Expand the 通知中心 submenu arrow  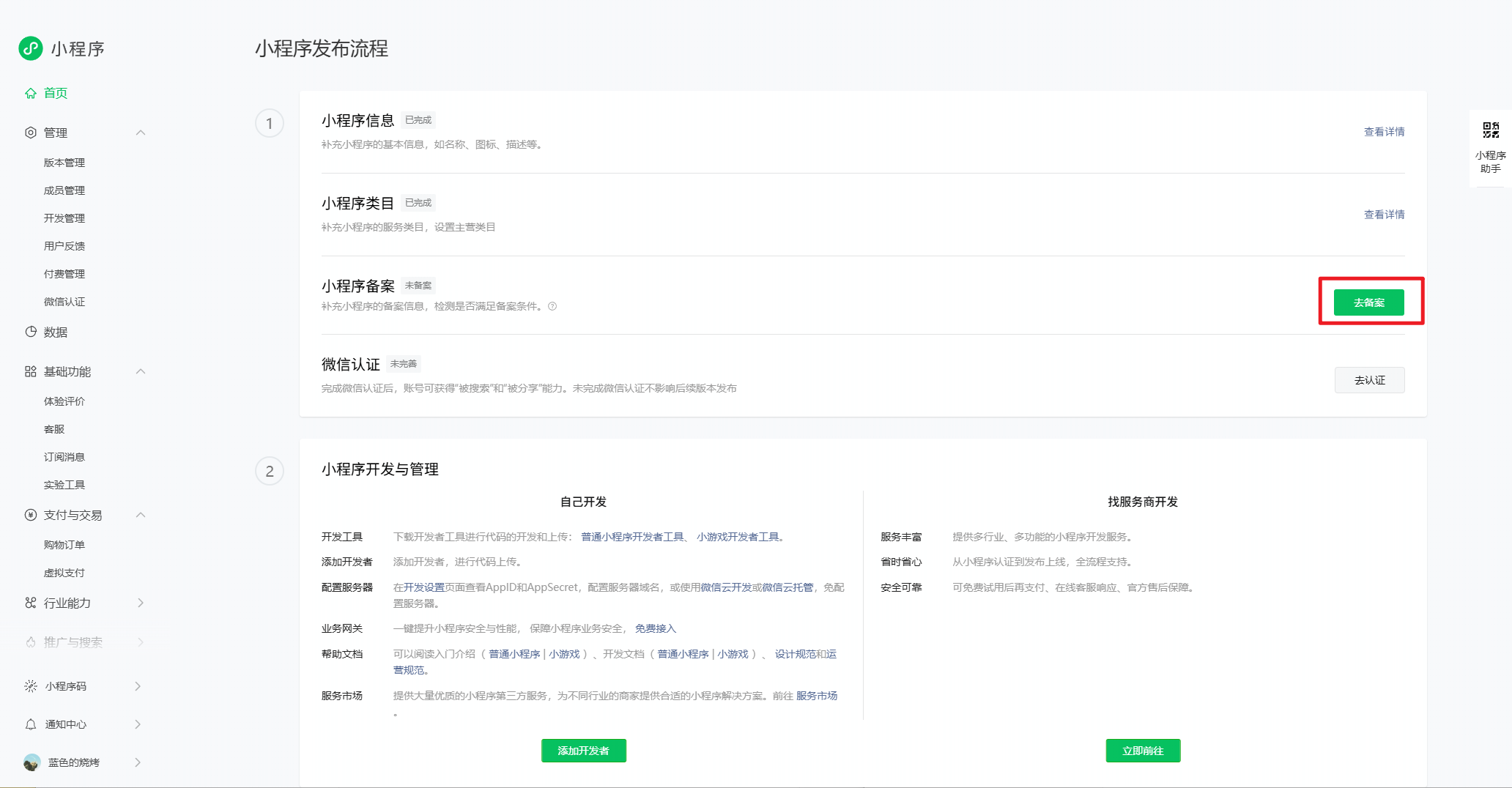click(x=138, y=724)
